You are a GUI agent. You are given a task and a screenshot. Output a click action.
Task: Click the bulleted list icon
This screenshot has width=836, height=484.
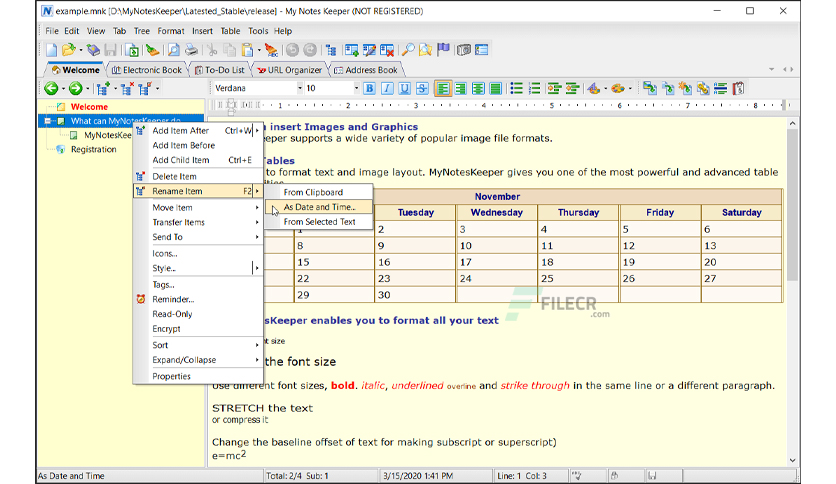(516, 88)
